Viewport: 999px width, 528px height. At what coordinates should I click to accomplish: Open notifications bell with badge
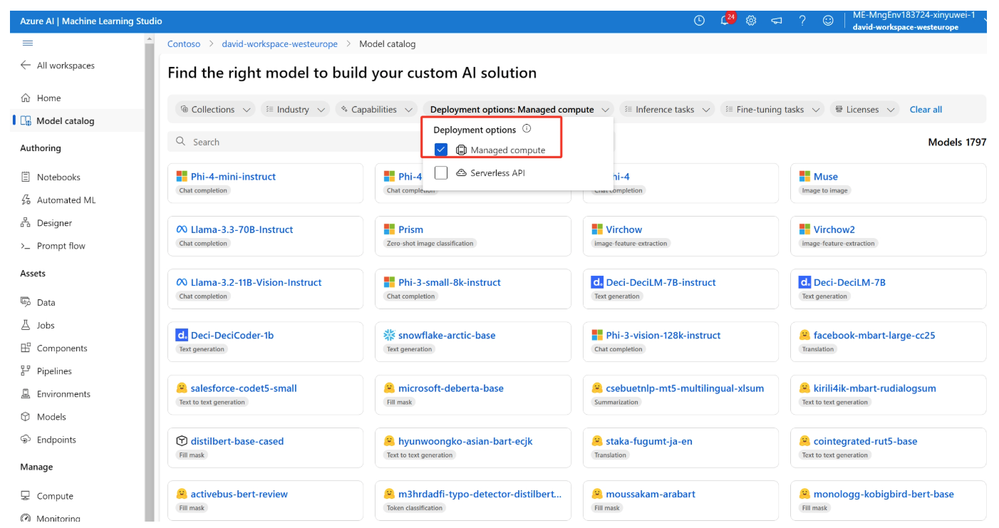pos(726,20)
